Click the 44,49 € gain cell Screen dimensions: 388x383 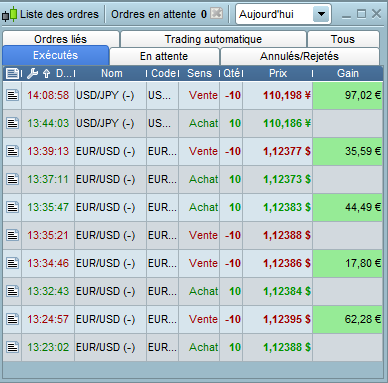[x=347, y=207]
